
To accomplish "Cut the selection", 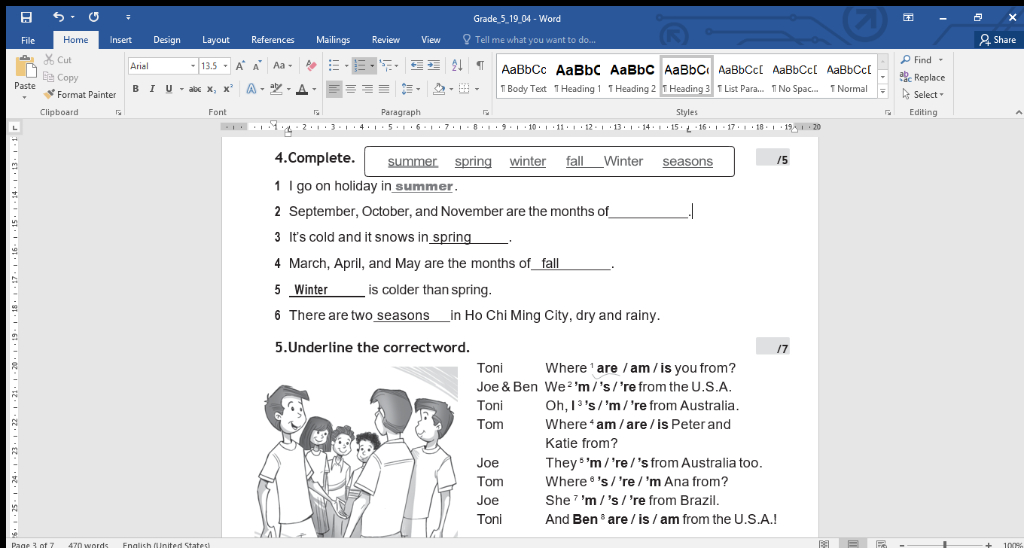I will coord(57,60).
